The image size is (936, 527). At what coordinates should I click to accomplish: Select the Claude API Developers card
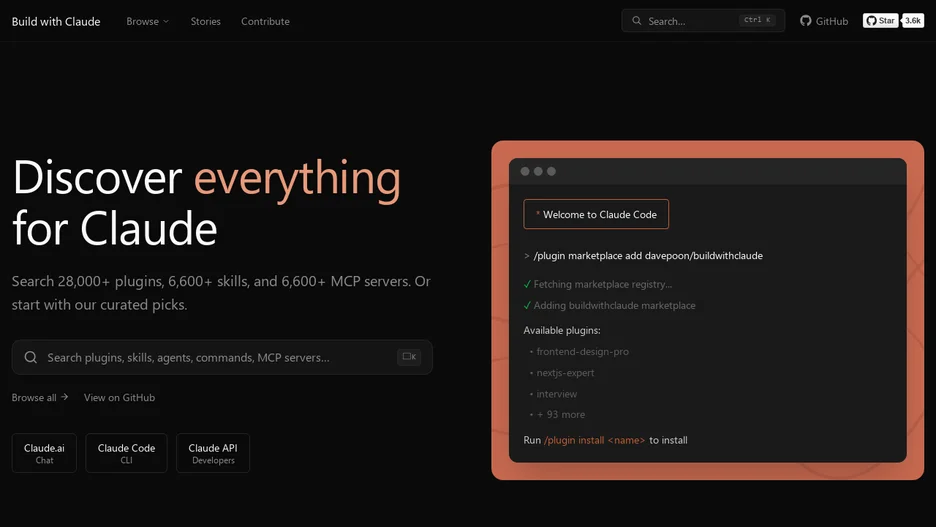coord(213,453)
